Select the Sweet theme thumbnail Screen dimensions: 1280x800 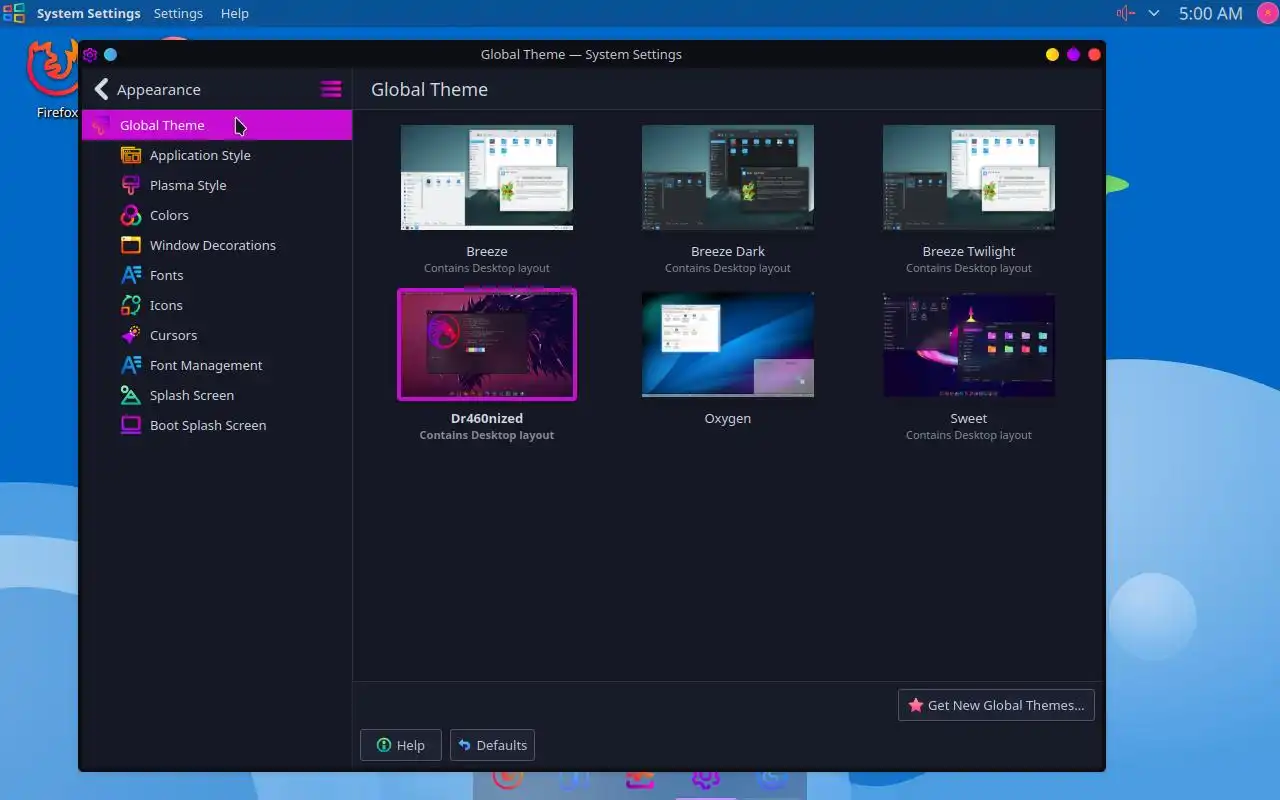pos(969,345)
